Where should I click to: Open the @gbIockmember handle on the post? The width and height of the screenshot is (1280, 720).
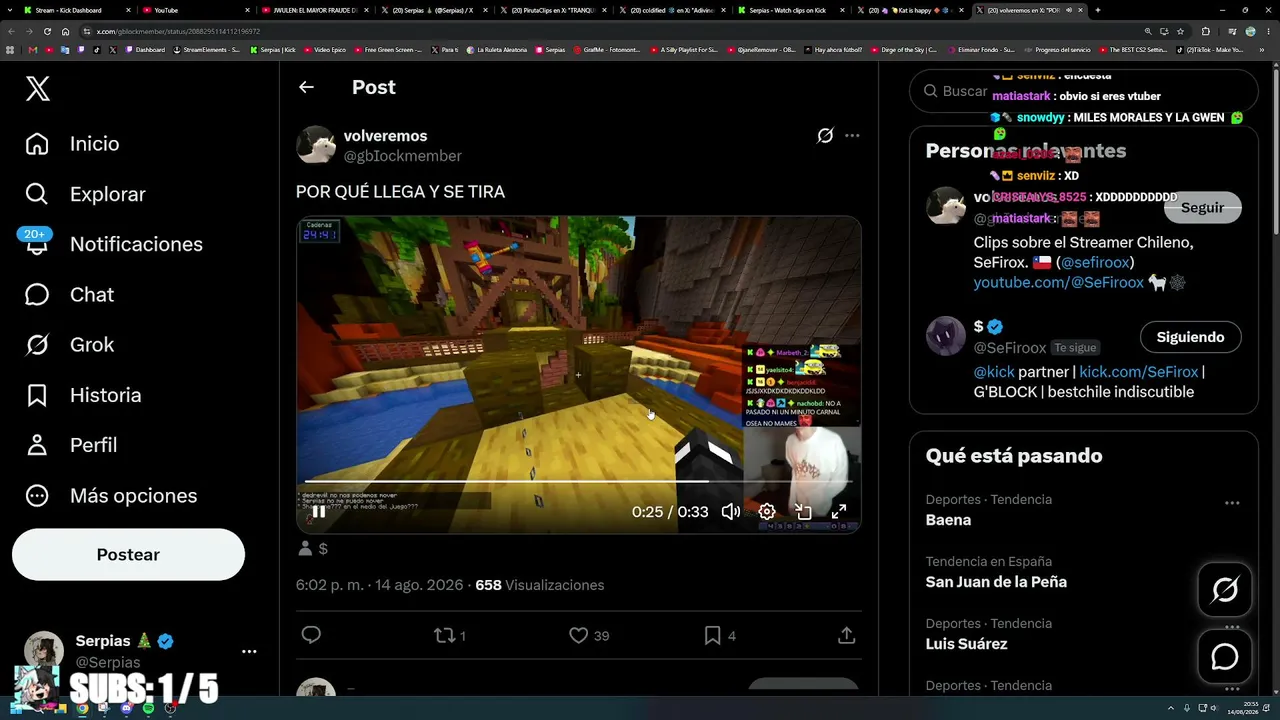(x=403, y=156)
